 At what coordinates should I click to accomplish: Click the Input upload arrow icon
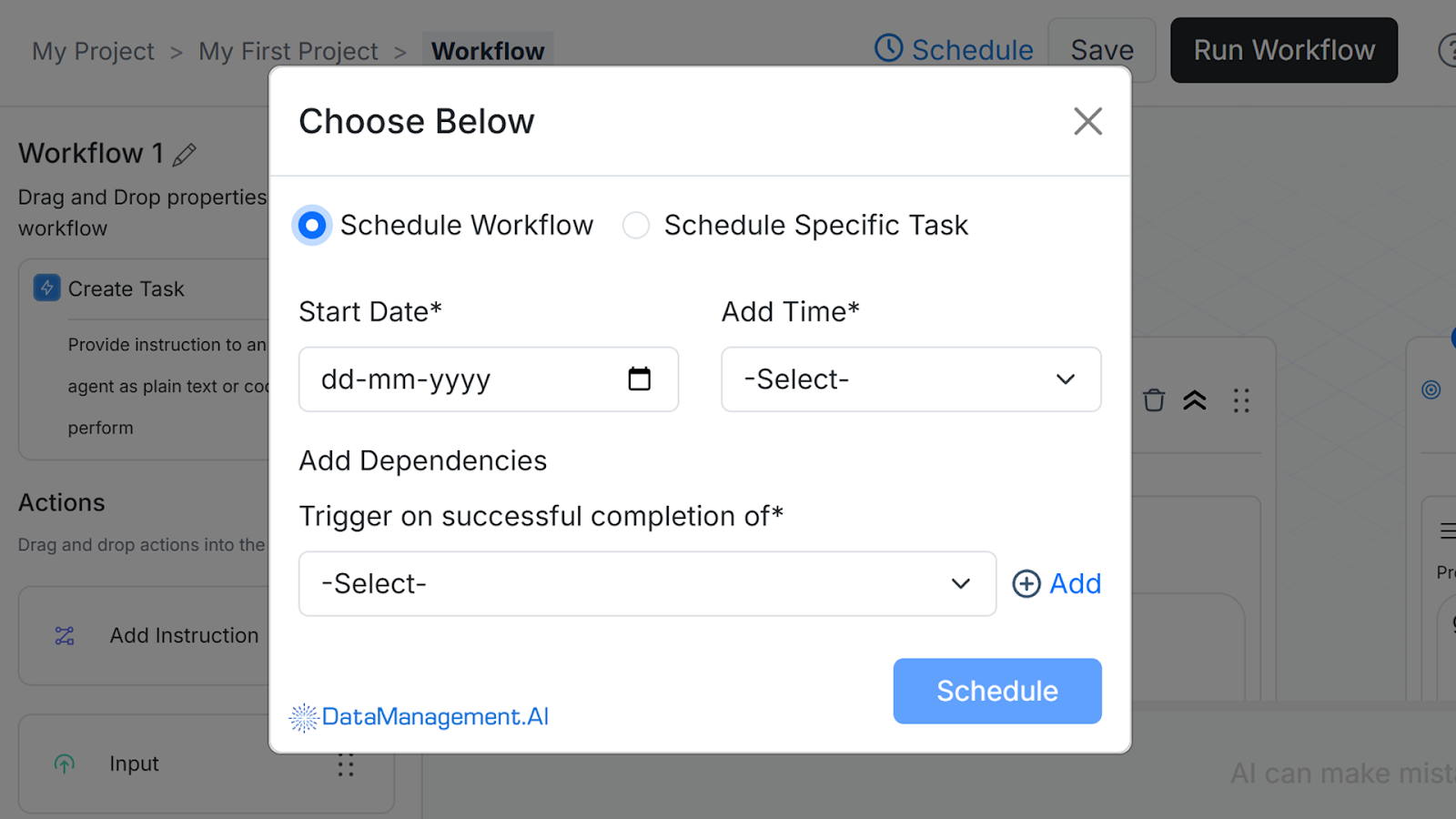pos(63,763)
